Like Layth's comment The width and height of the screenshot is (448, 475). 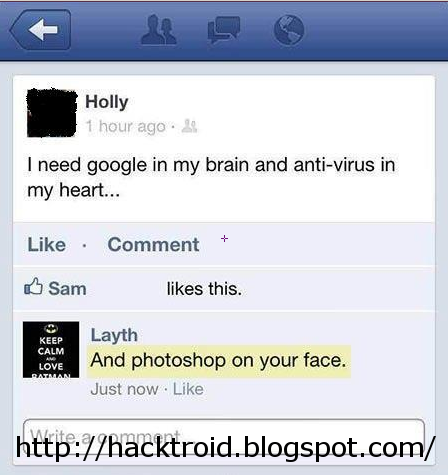[188, 389]
